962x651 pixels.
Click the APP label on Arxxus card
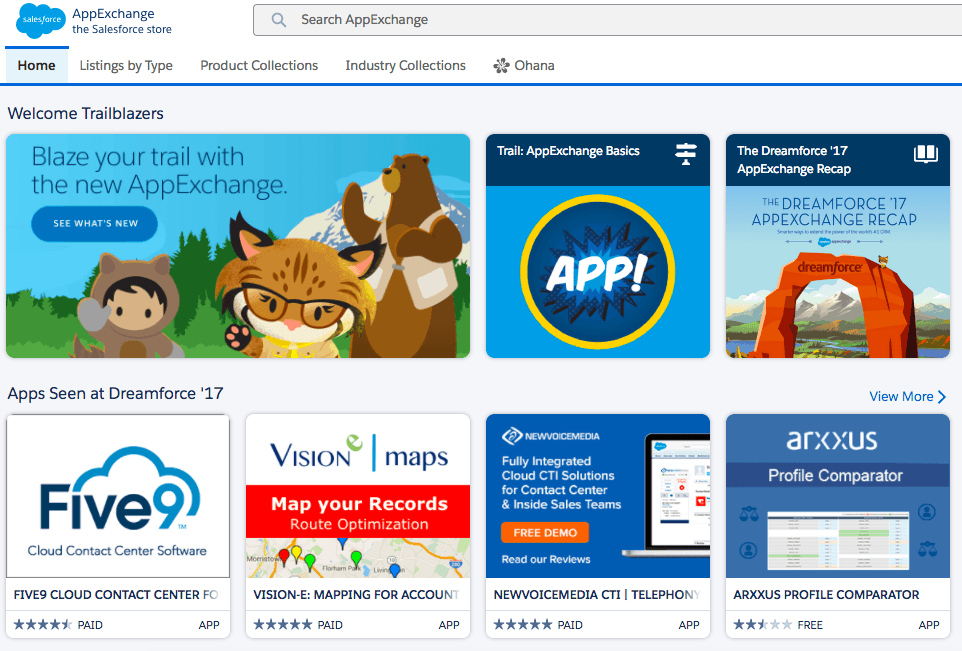929,625
